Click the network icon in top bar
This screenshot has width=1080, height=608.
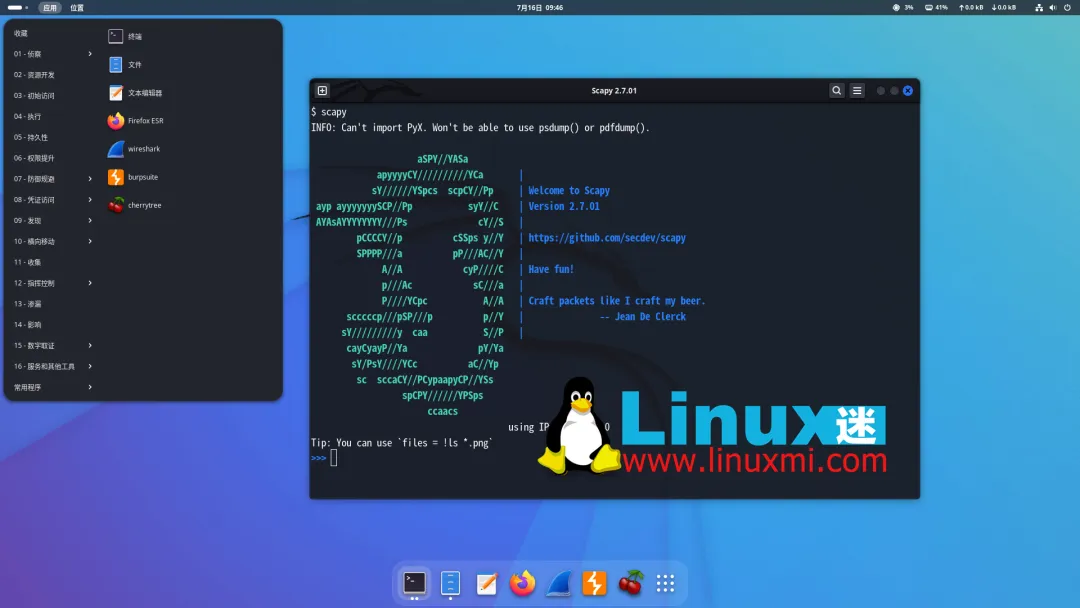click(1039, 8)
